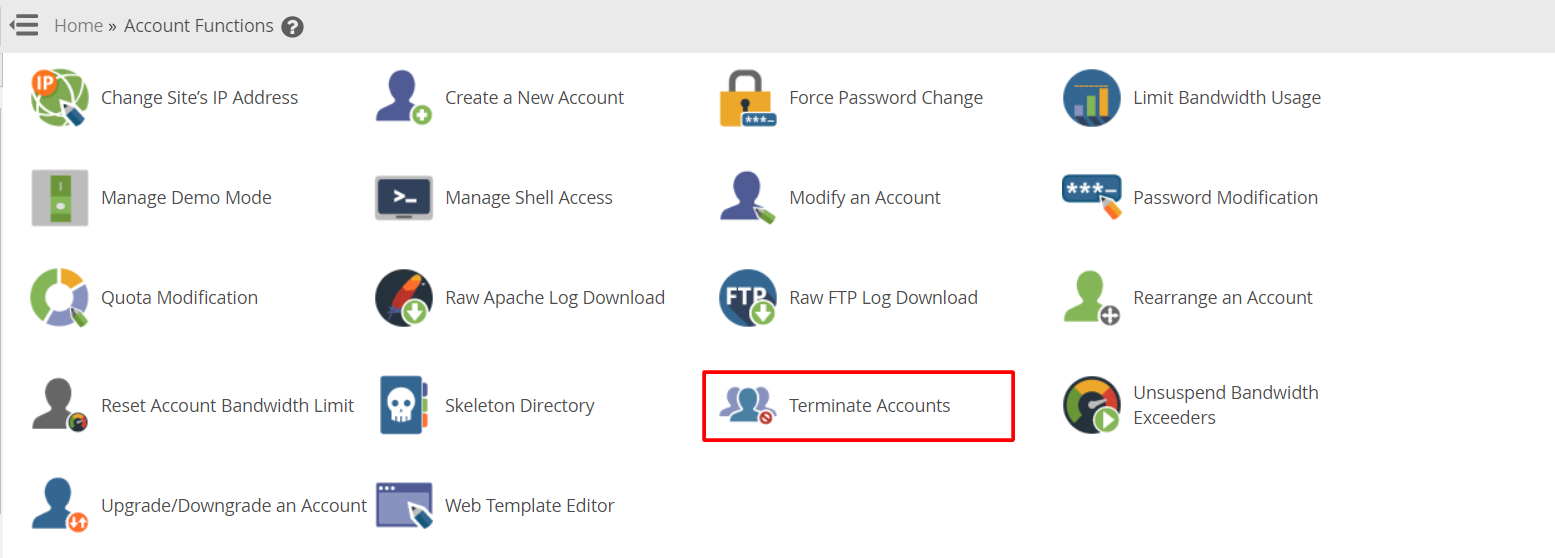Viewport: 1555px width, 558px height.
Task: Select the Quota Modification pie chart icon
Action: (60, 298)
